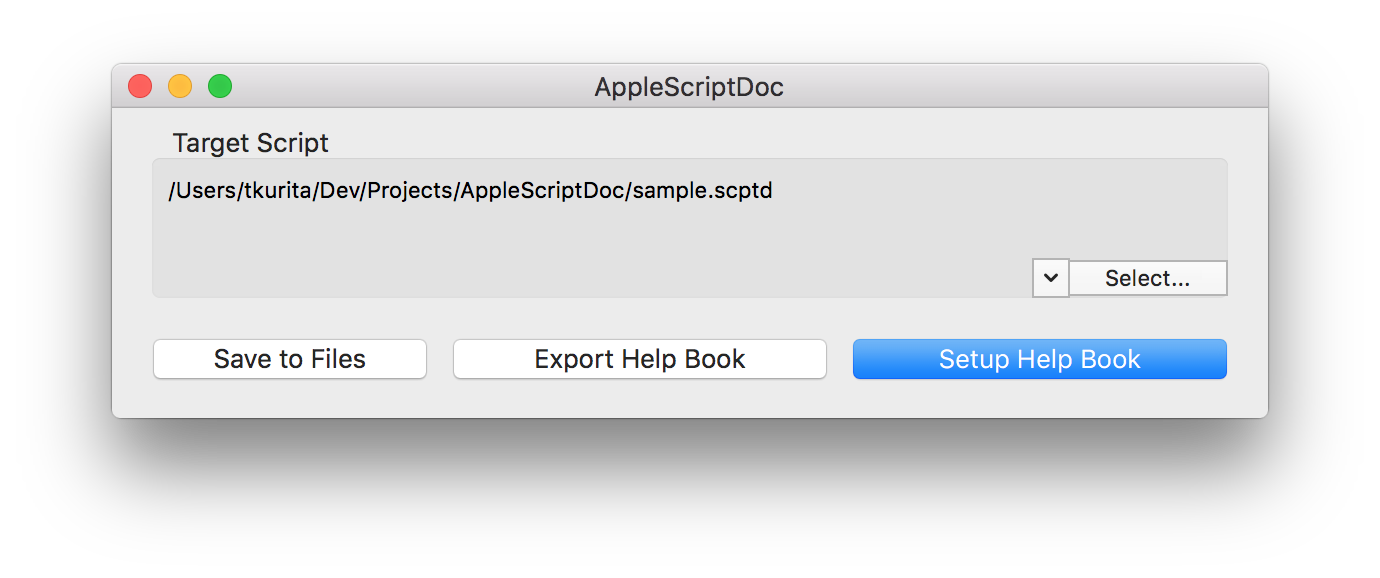
Task: Show recent targets next to Select...
Action: tap(1050, 278)
